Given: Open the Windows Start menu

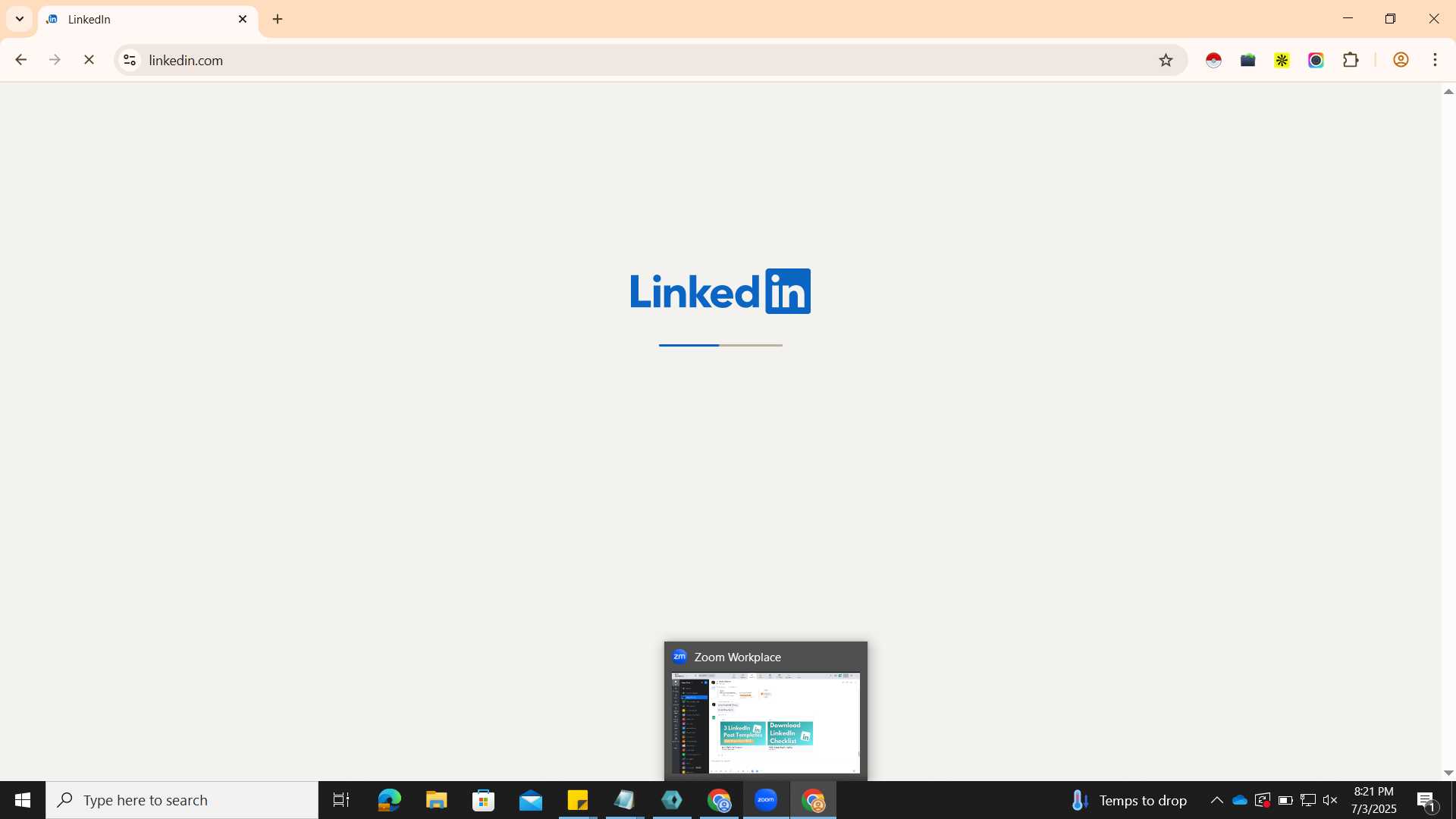Looking at the screenshot, I should [23, 800].
